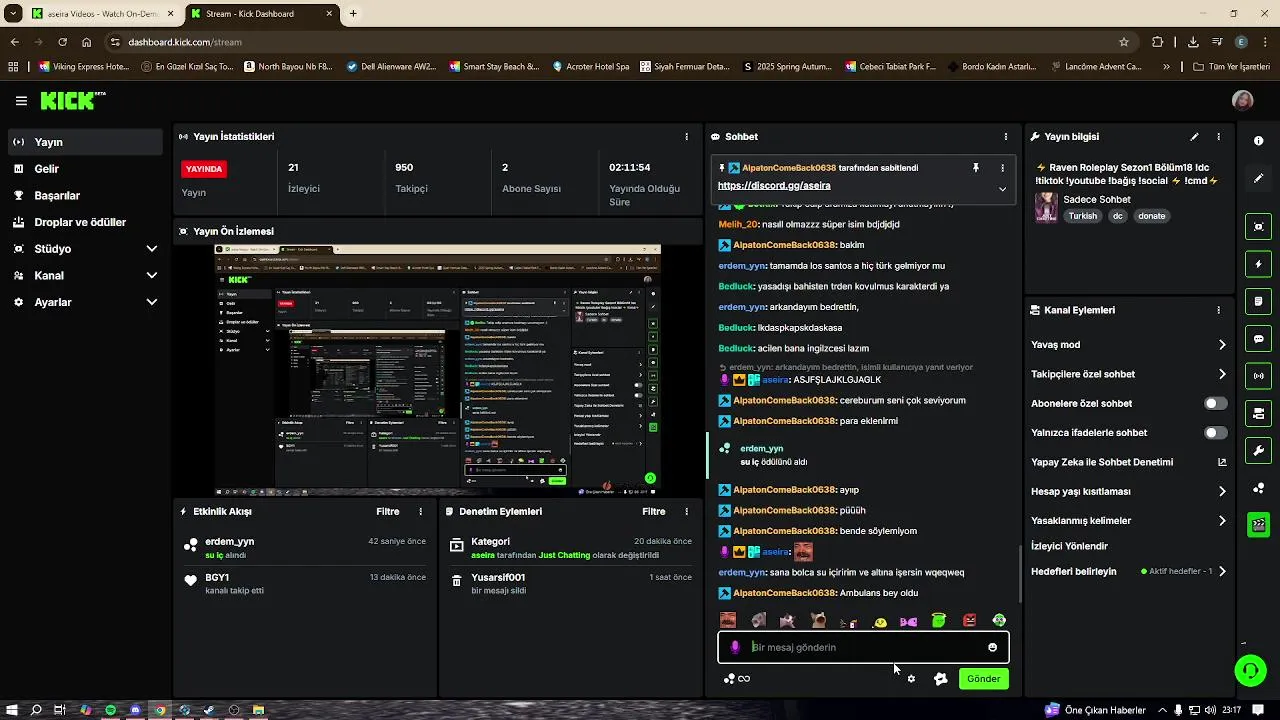Click the green clapperboard icon in right toolbar
Screen dimensions: 1280x720
click(x=1258, y=525)
